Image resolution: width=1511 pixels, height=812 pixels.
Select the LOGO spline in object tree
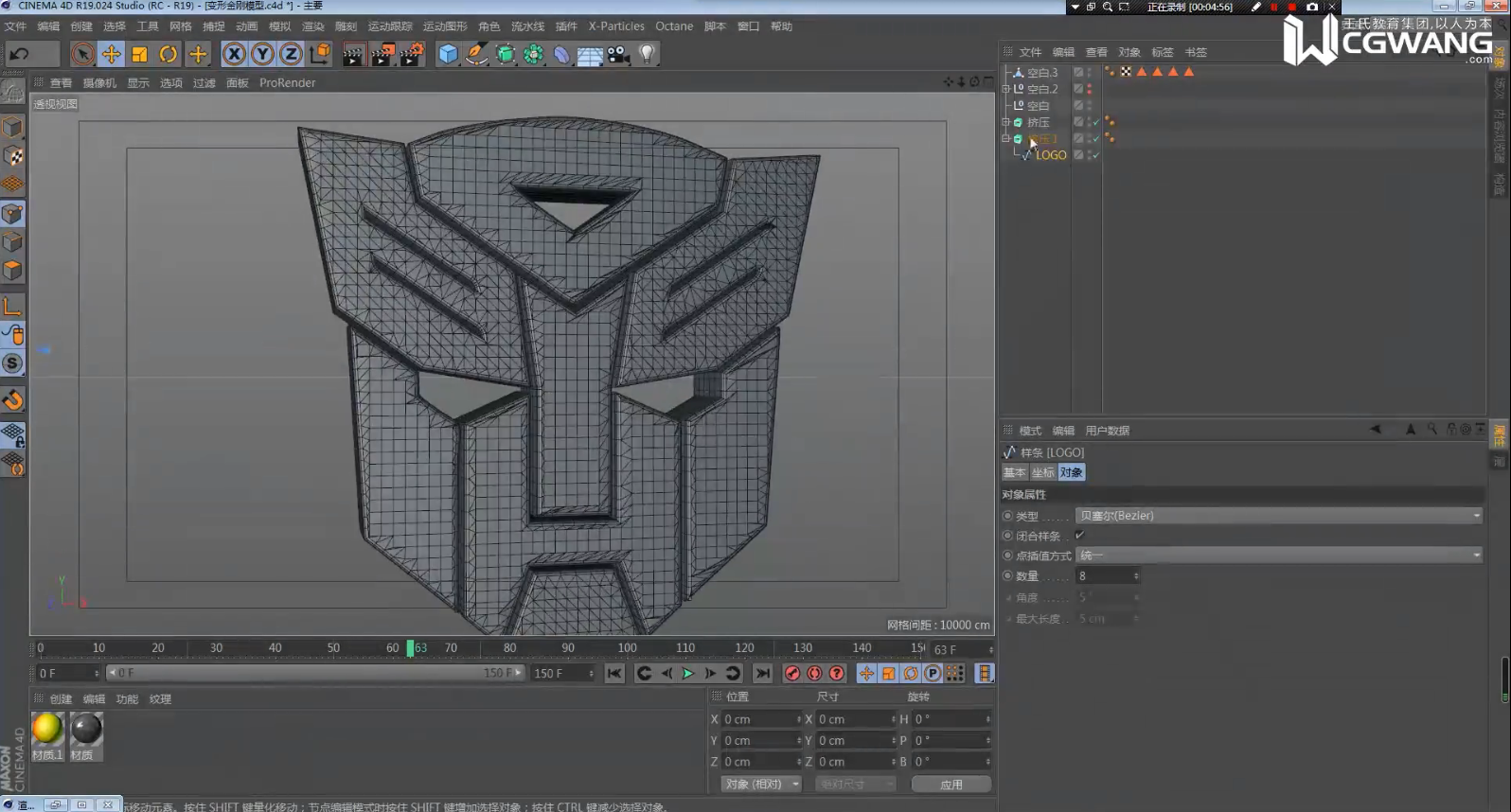pos(1051,155)
